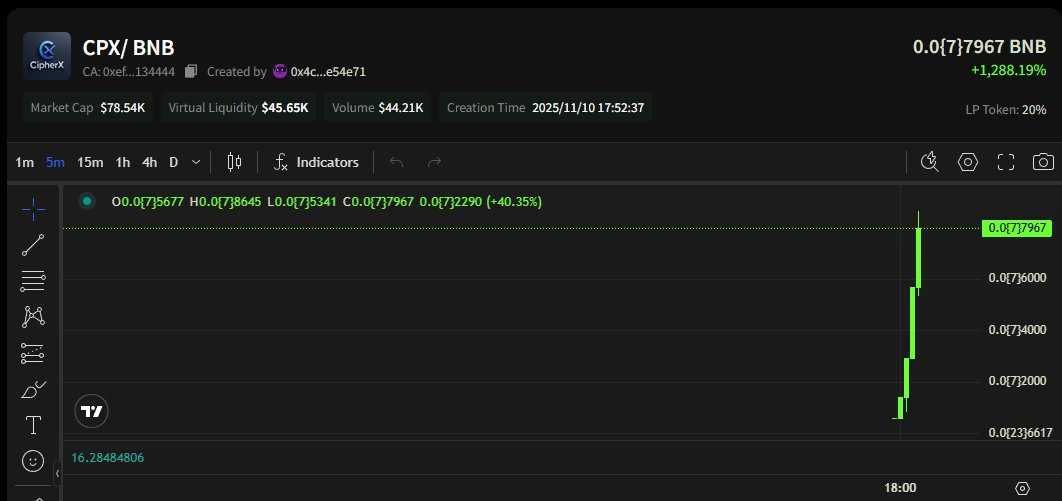Toggle the symbol status dot in legend
Image resolution: width=1062 pixels, height=501 pixels.
[x=86, y=201]
